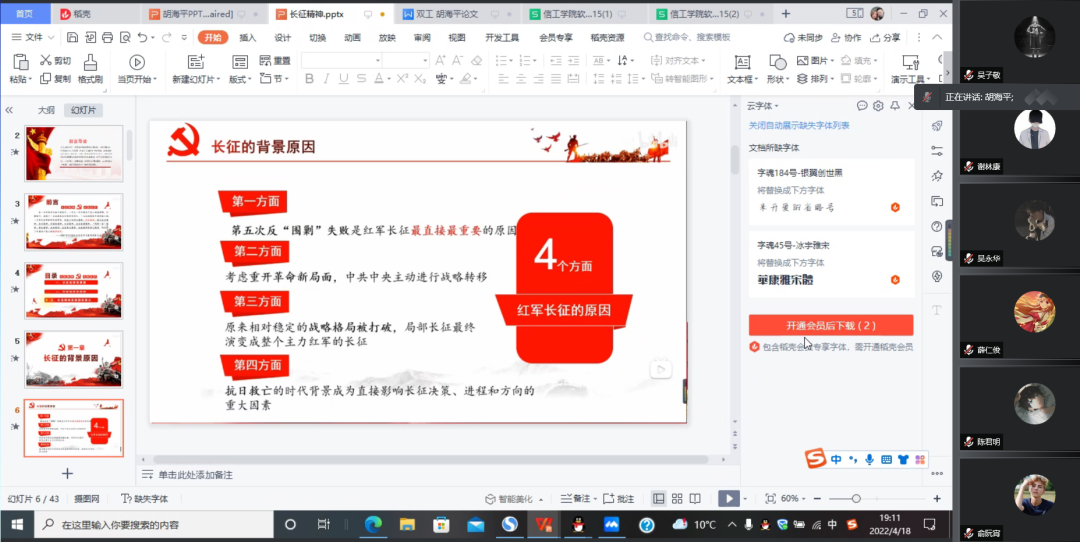Open the font size dropdown
Image resolution: width=1080 pixels, height=542 pixels.
coord(425,61)
